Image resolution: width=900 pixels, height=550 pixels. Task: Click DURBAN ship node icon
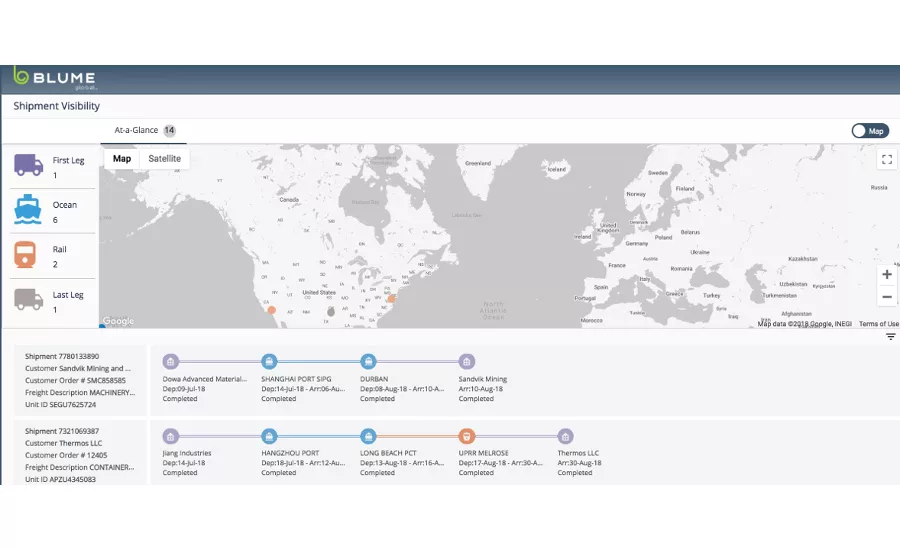(x=368, y=362)
